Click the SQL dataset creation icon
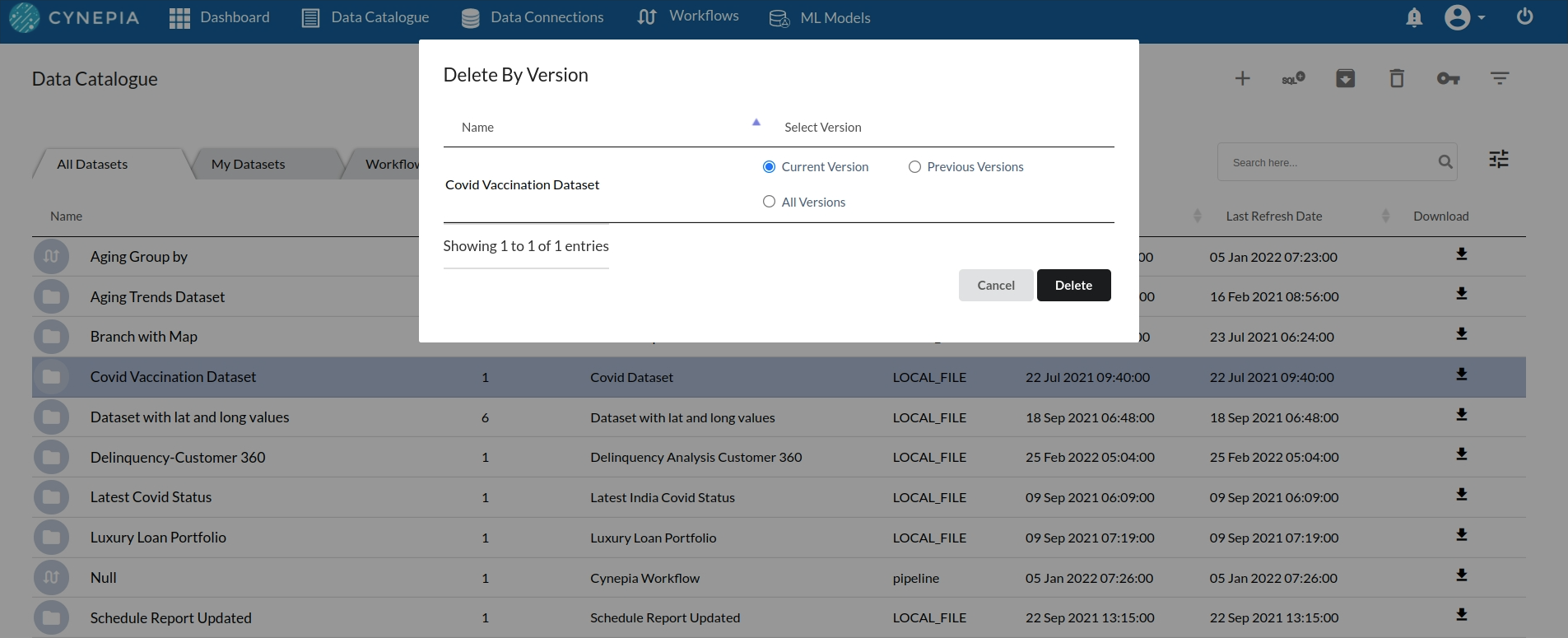Viewport: 1568px width, 638px height. click(x=1294, y=78)
